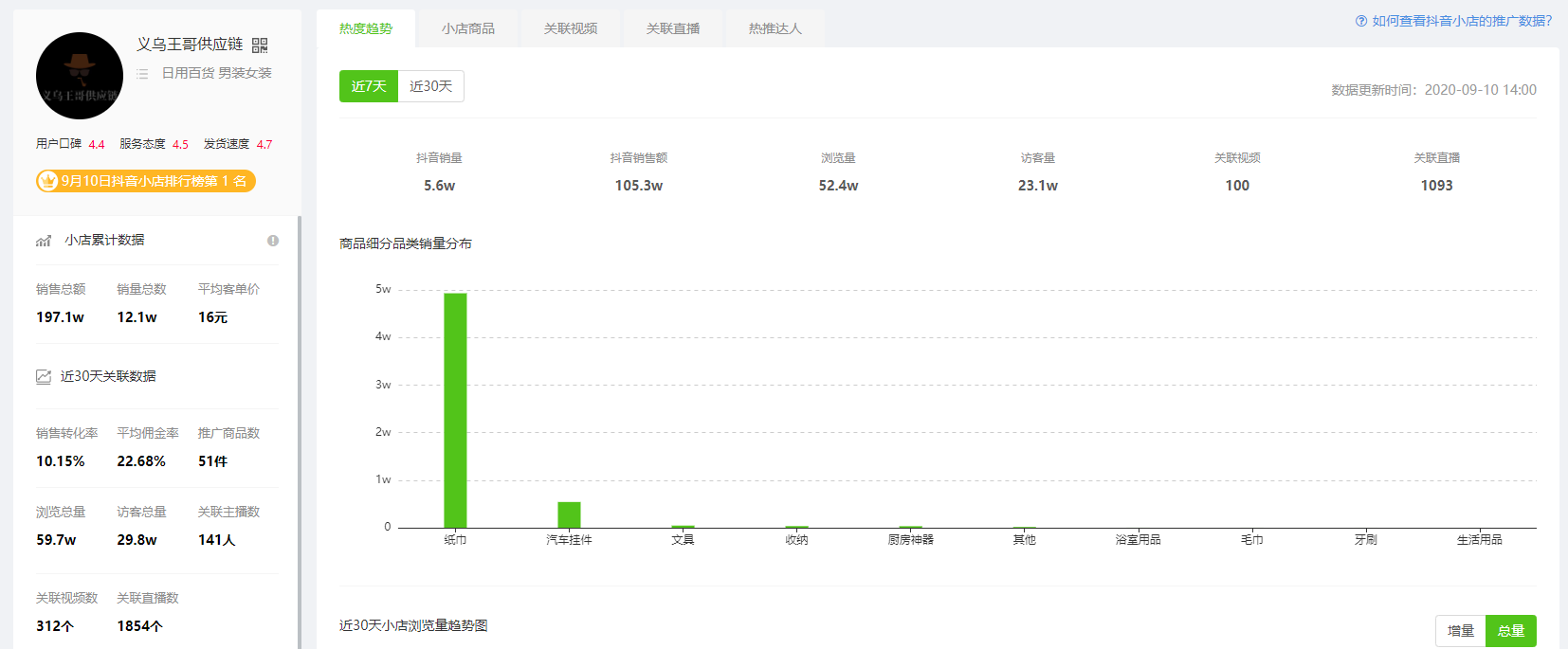Click the 毛巾 axis label
1568x649 pixels.
(x=1251, y=540)
